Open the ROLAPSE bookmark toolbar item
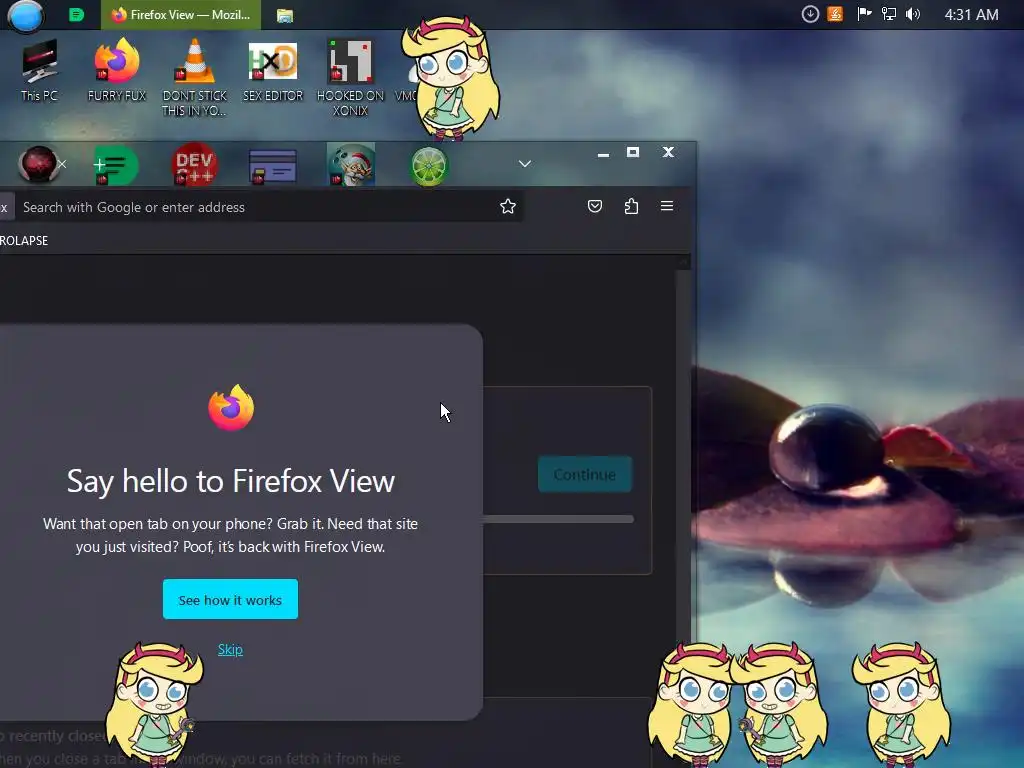 (x=24, y=240)
